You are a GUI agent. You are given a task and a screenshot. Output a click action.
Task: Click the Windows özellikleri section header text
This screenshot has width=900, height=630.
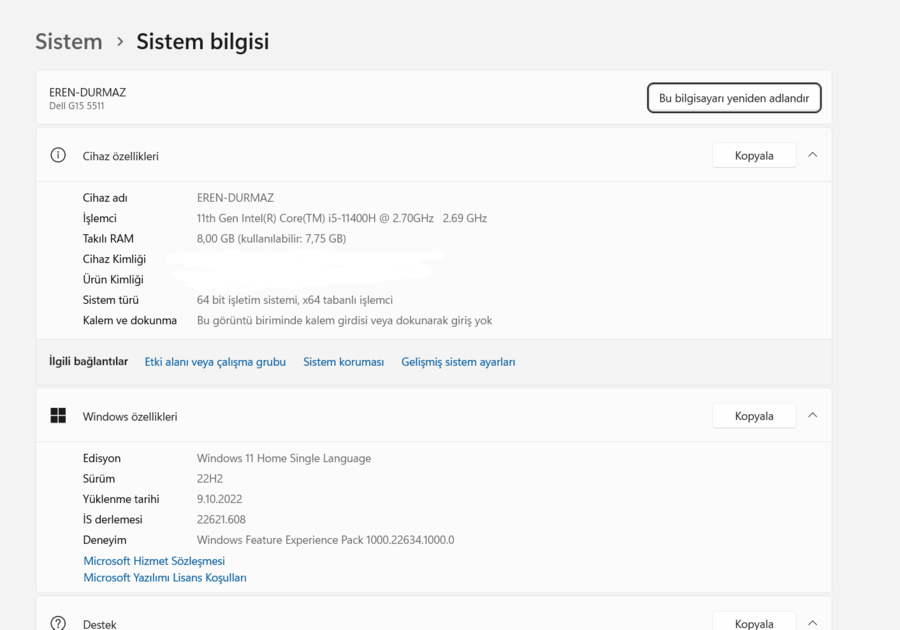point(130,417)
